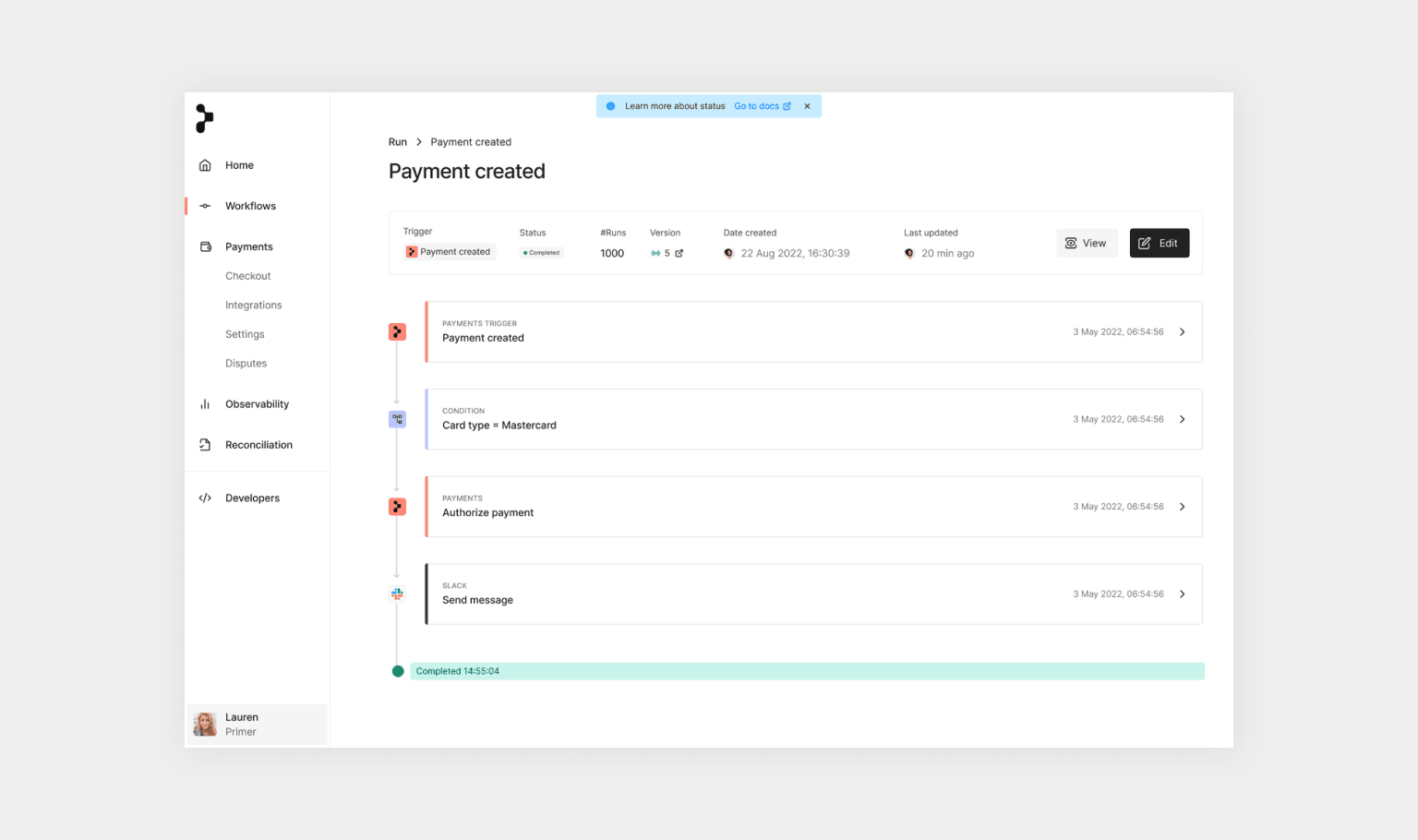This screenshot has width=1418, height=840.
Task: Click the Card type = Mastercard title
Action: point(499,426)
